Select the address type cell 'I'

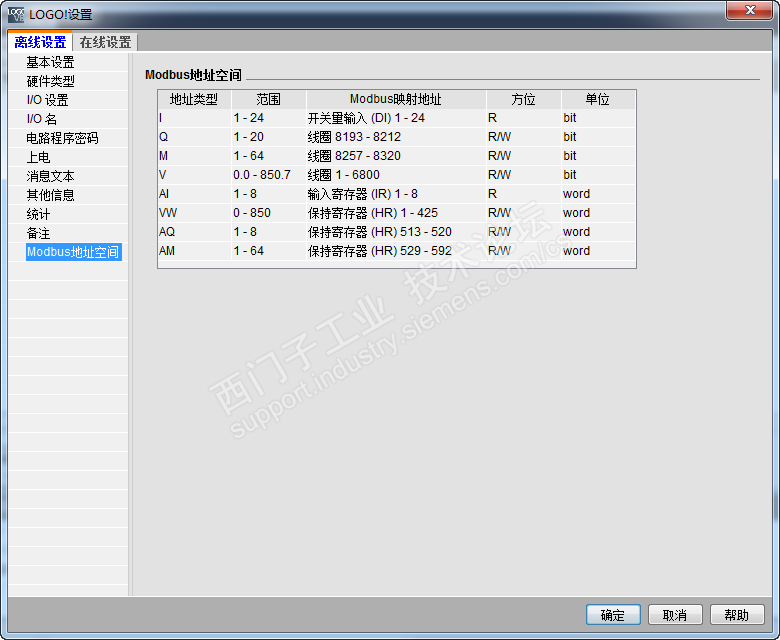[195, 118]
